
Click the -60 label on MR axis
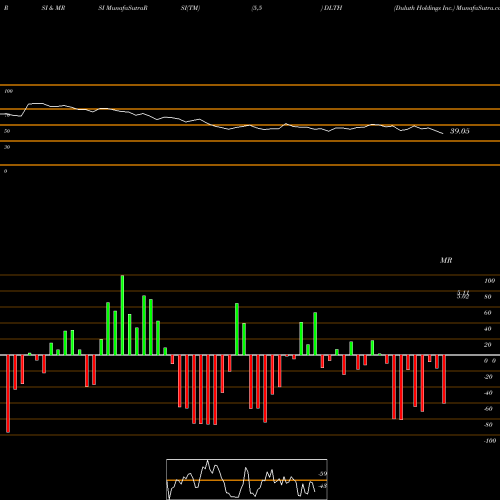(488, 409)
